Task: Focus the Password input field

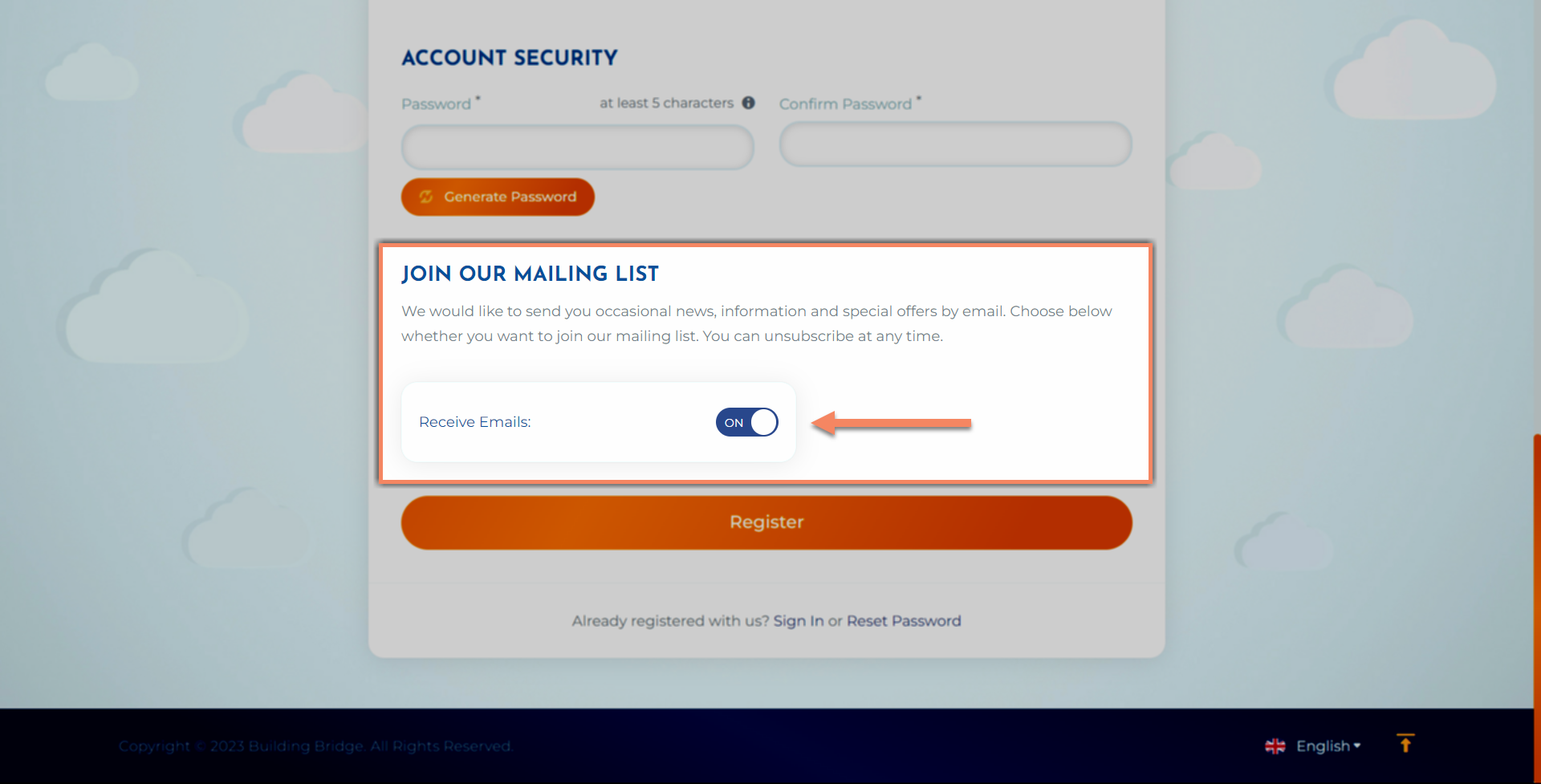Action: point(577,147)
